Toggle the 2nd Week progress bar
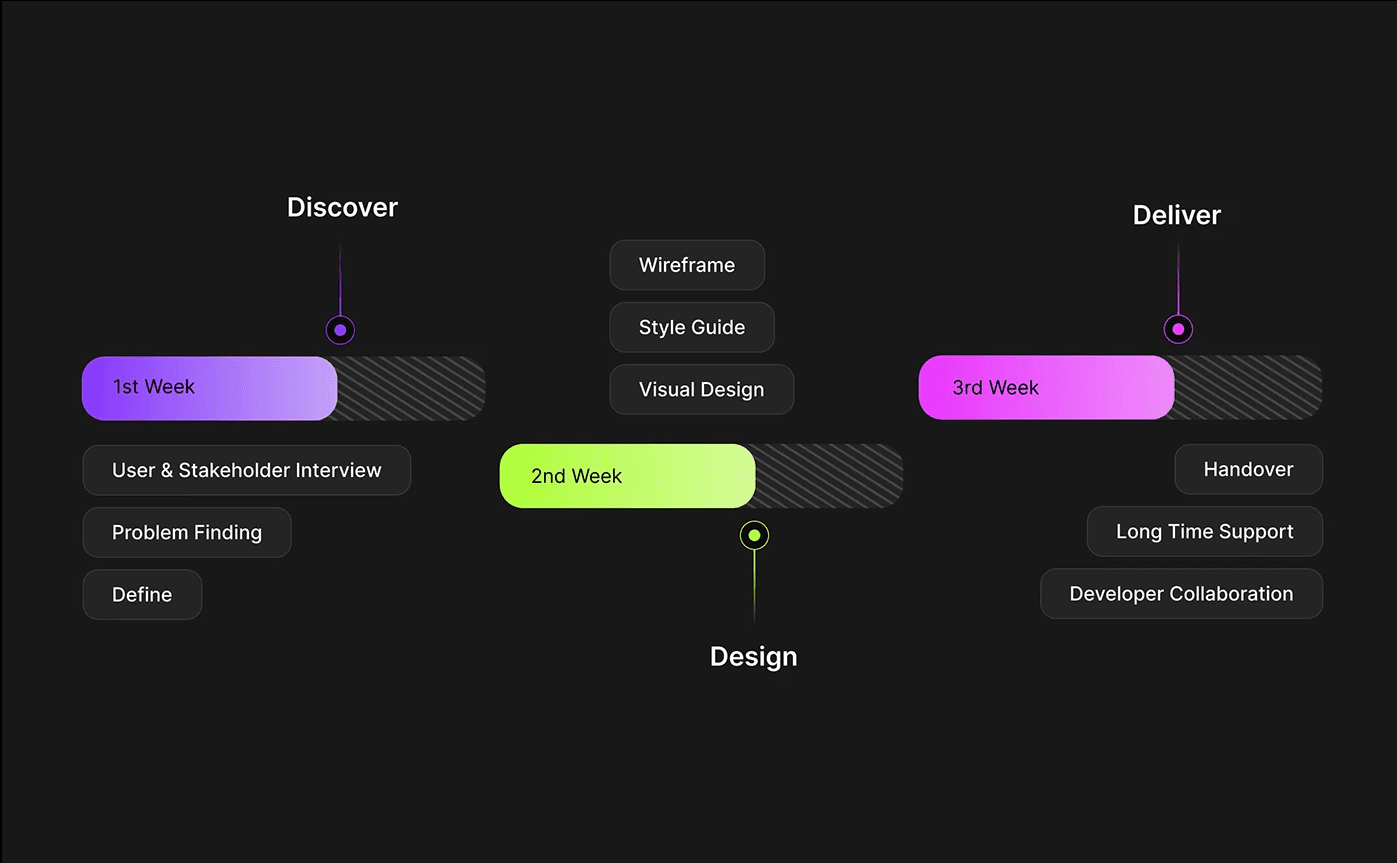Viewport: 1397px width, 863px height. (x=700, y=476)
